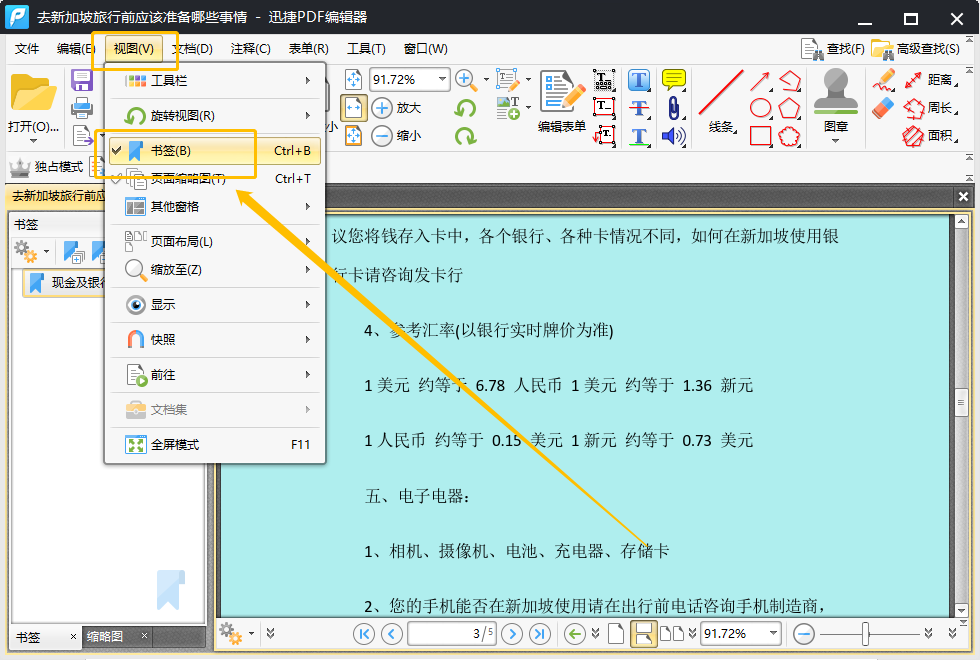This screenshot has width=980, height=660.
Task: Click the sticky note comment icon
Action: pos(674,80)
